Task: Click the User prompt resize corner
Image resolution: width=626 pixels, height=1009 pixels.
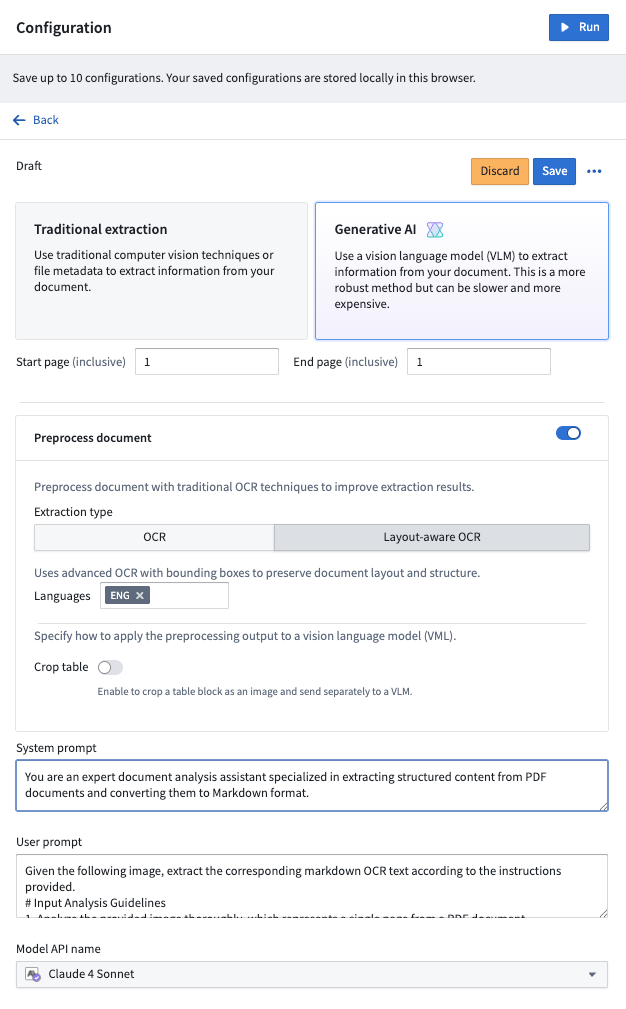Action: (x=603, y=913)
